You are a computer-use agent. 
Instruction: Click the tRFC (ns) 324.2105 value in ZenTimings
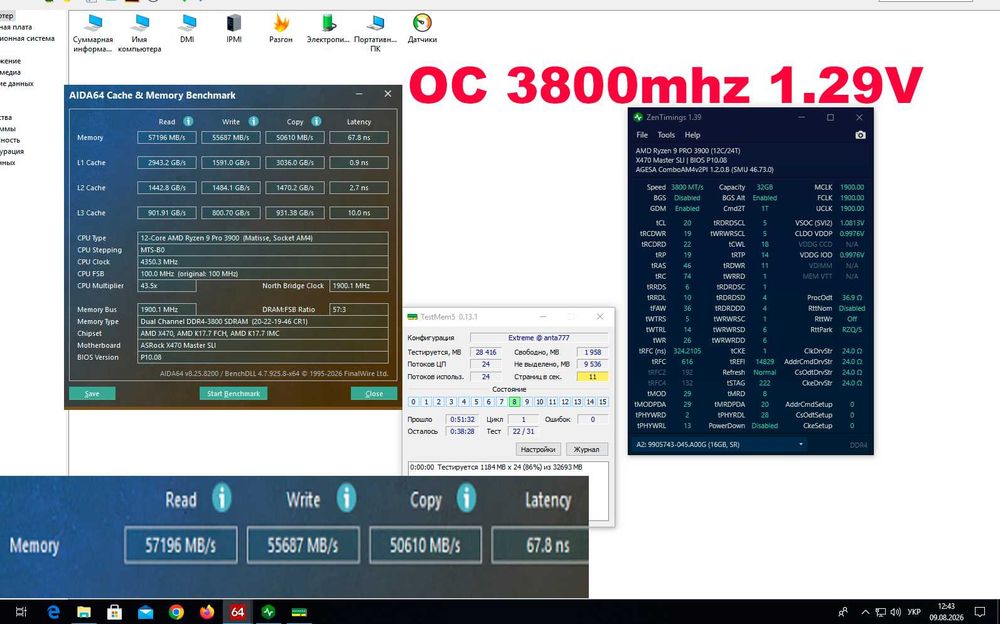[x=687, y=351]
